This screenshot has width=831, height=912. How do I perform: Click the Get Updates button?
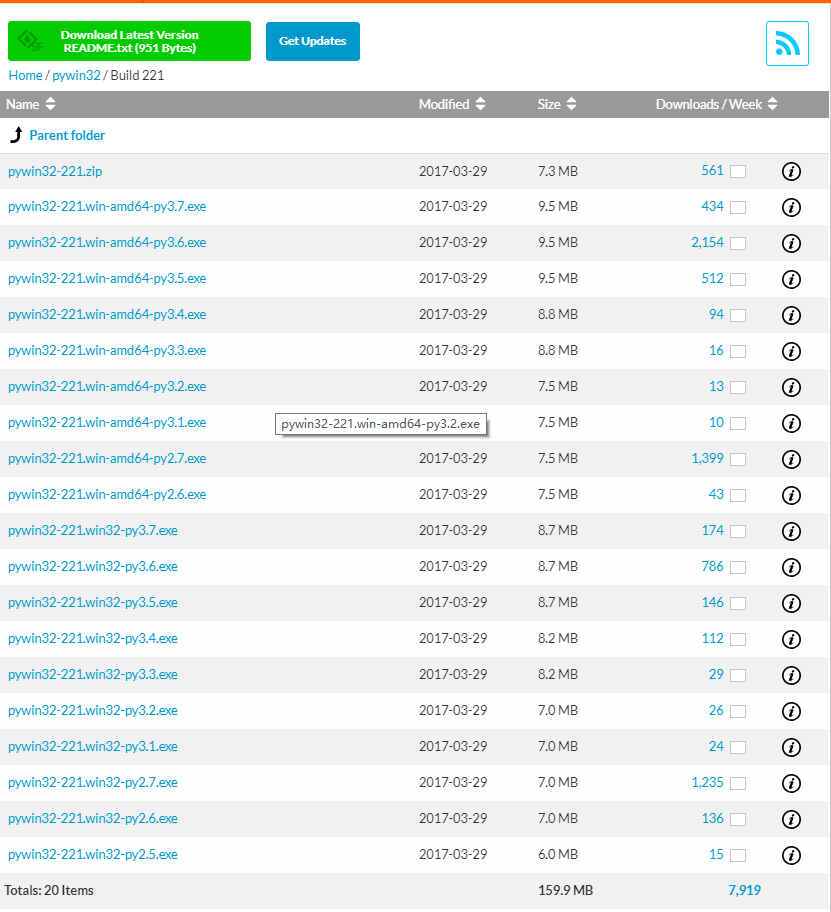click(x=313, y=41)
